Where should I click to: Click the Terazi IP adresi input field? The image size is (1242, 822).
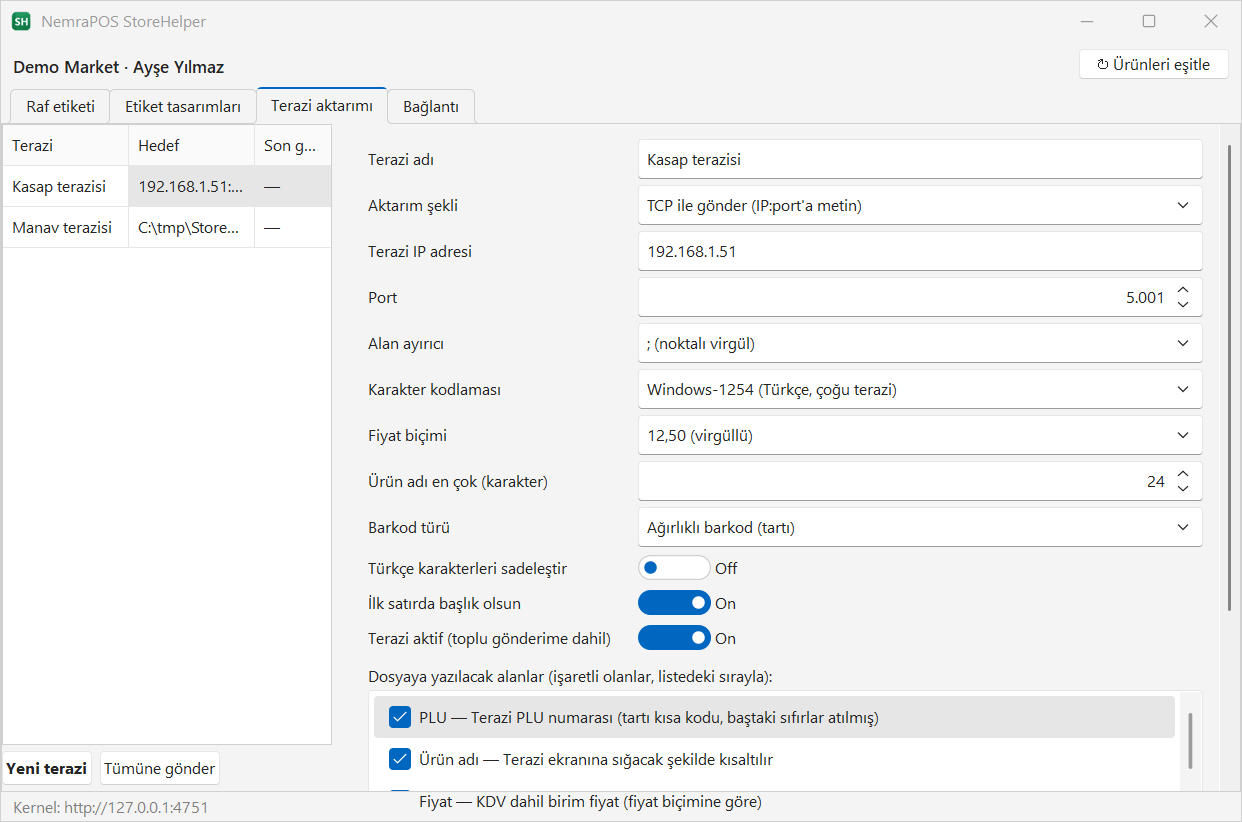920,251
